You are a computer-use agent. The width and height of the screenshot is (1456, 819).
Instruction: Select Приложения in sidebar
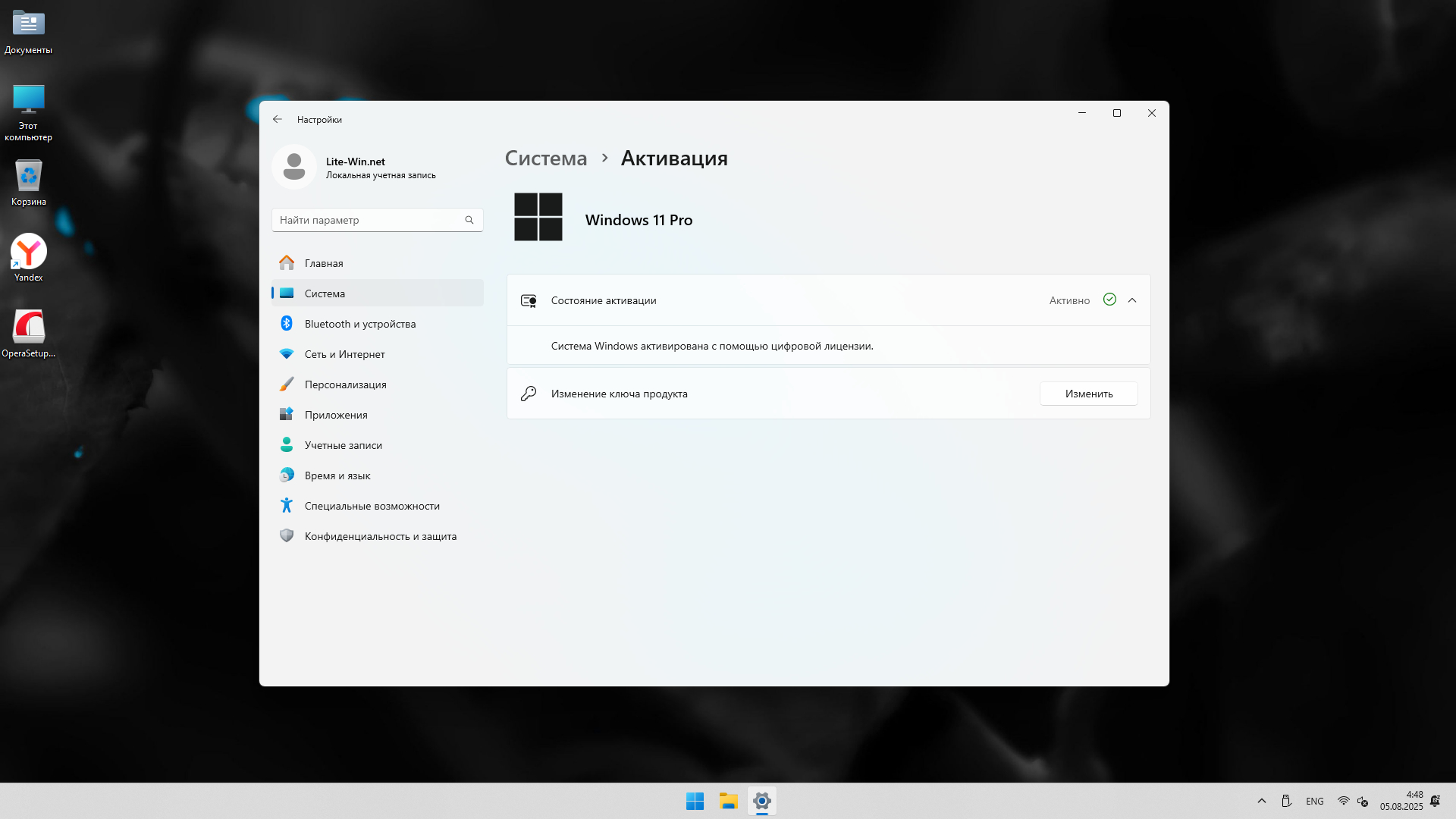[x=336, y=415]
